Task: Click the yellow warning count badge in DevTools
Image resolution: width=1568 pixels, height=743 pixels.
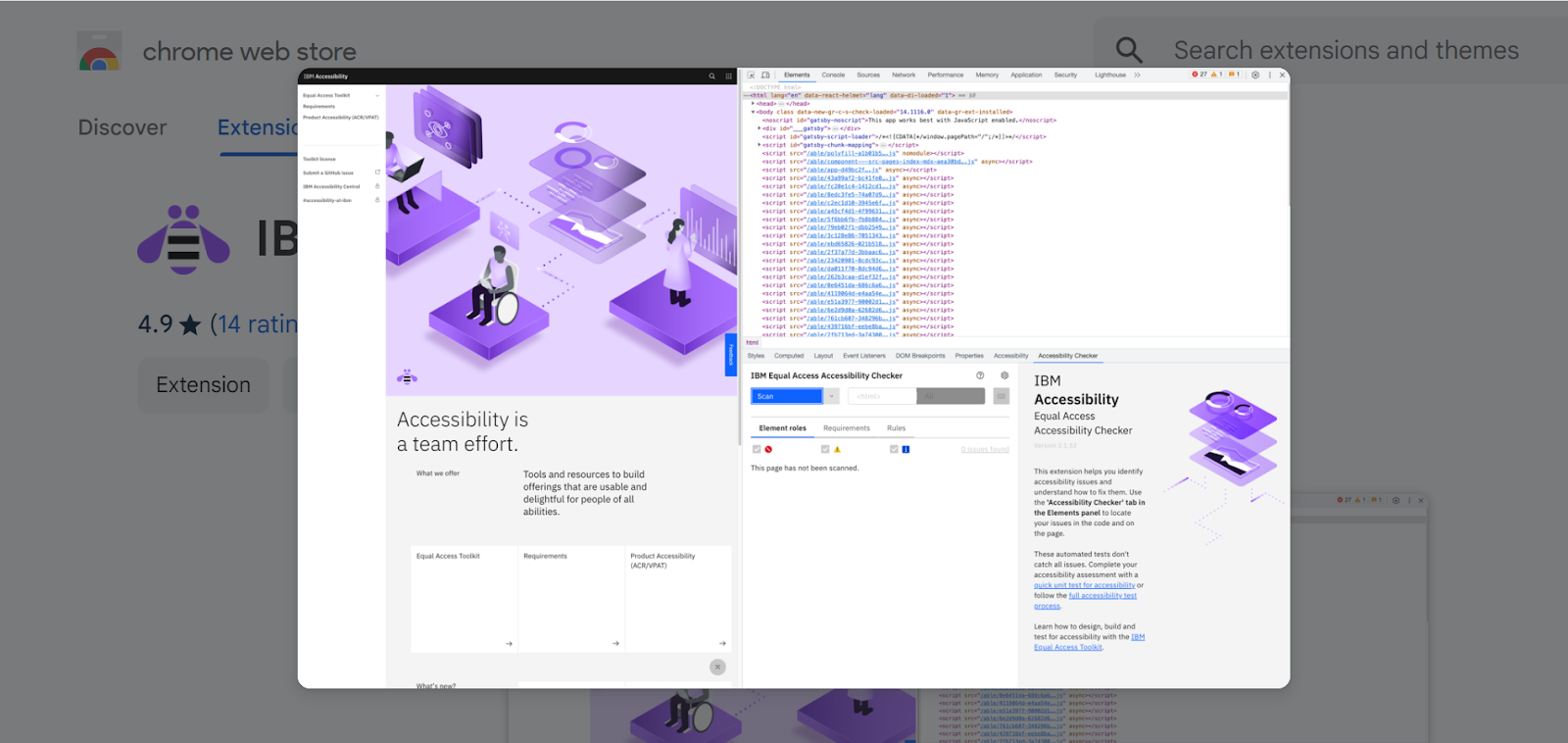Action: coord(1216,74)
